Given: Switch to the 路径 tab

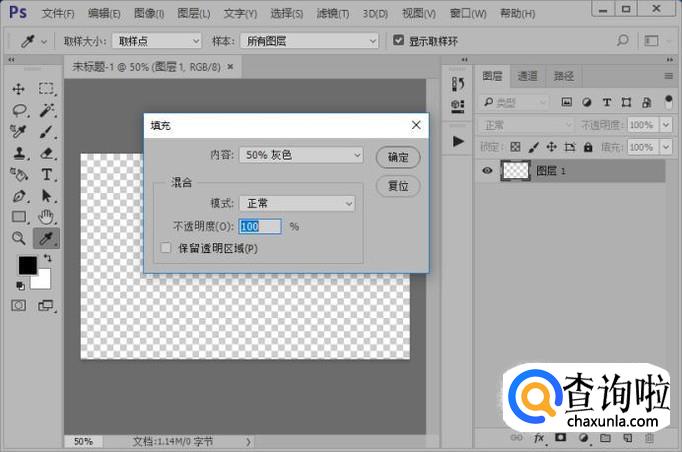Looking at the screenshot, I should pos(563,77).
